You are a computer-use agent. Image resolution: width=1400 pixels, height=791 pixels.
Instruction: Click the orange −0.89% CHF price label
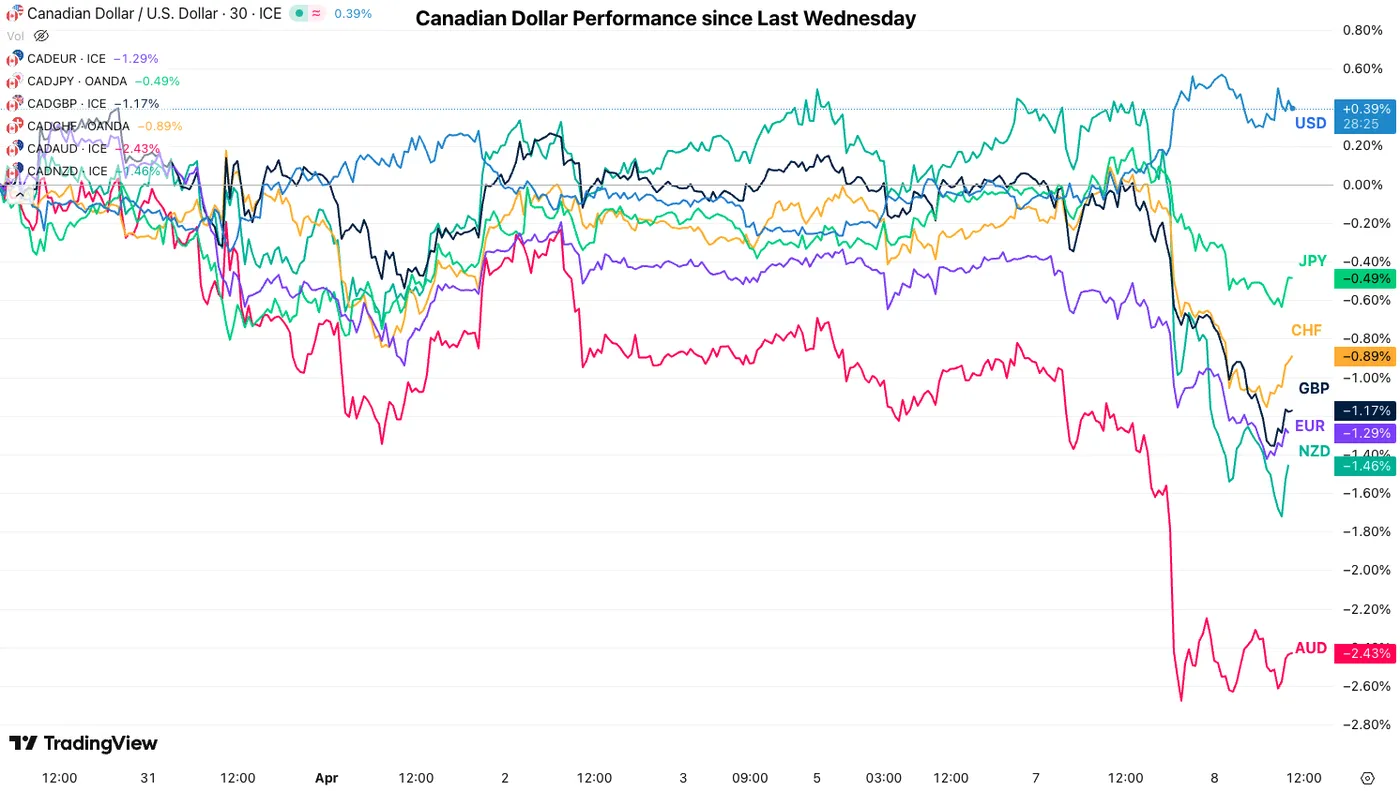[1365, 356]
